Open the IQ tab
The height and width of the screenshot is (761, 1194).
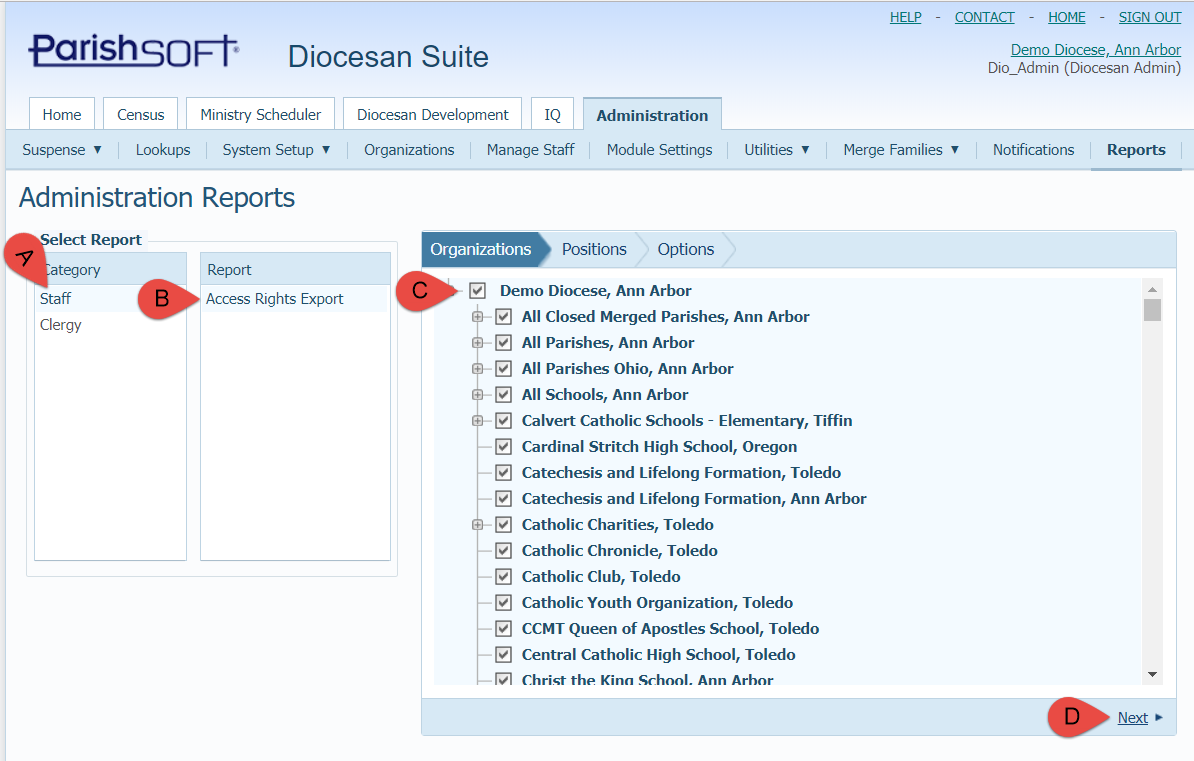(x=553, y=114)
